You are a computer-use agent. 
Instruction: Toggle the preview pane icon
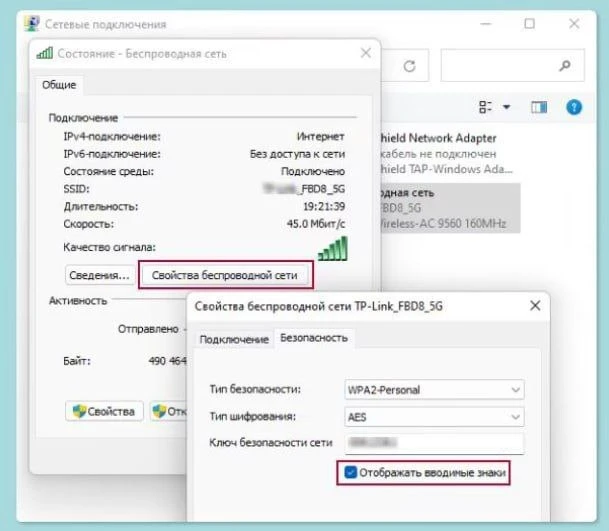tap(539, 107)
